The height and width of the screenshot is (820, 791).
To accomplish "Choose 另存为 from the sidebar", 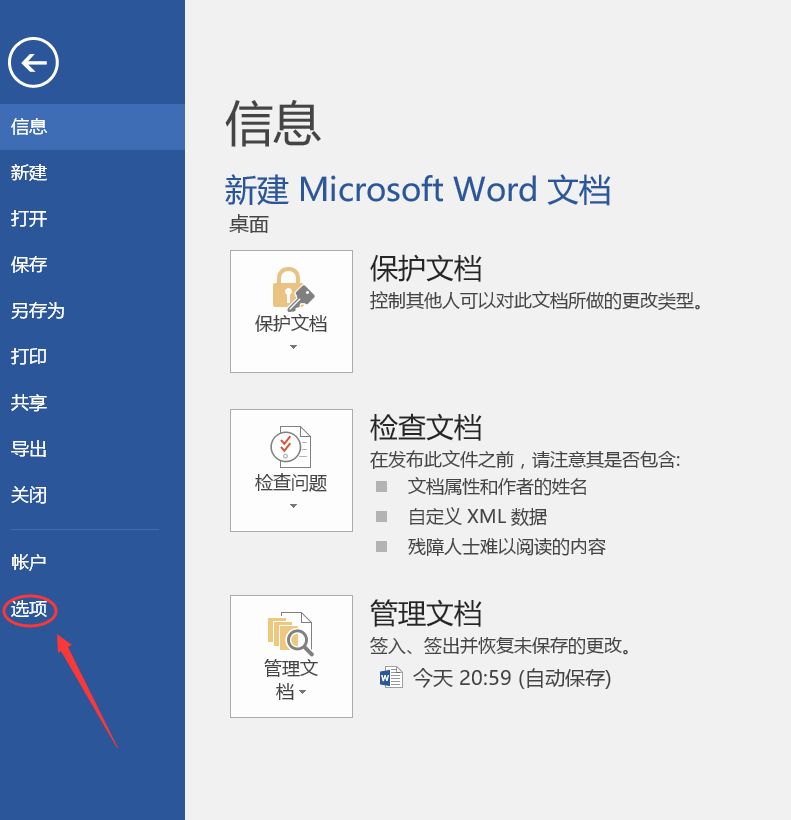I will 92,311.
